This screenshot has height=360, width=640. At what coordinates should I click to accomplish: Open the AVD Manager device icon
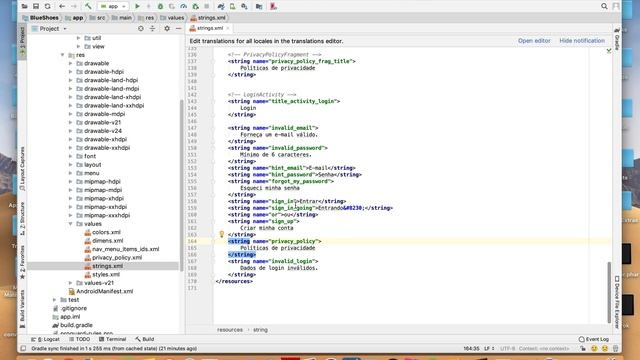pyautogui.click(x=233, y=6)
